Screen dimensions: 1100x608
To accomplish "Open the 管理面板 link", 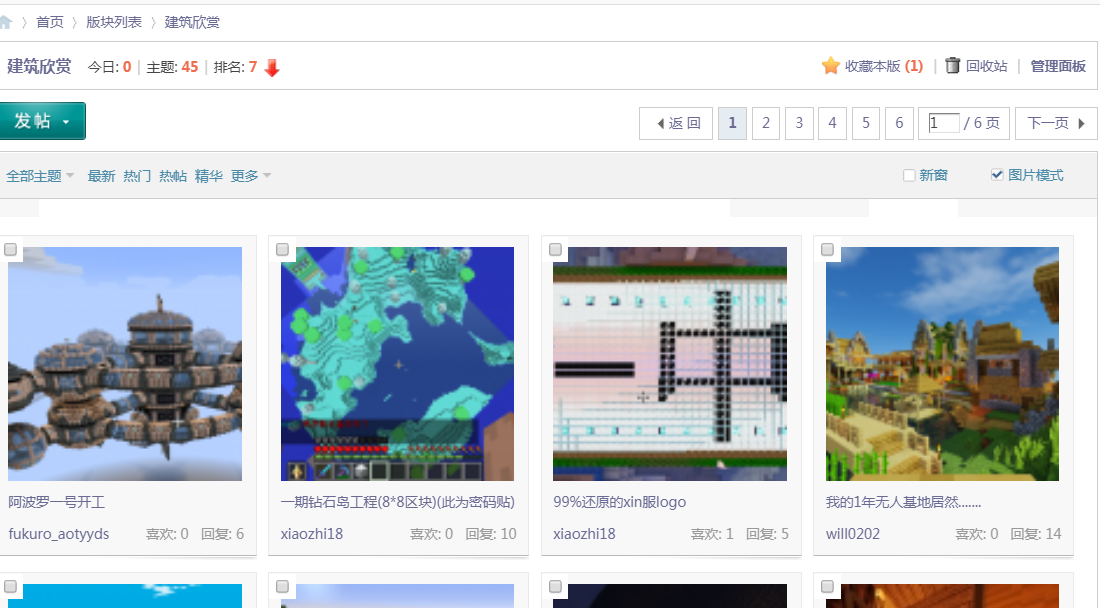I will pos(1057,66).
